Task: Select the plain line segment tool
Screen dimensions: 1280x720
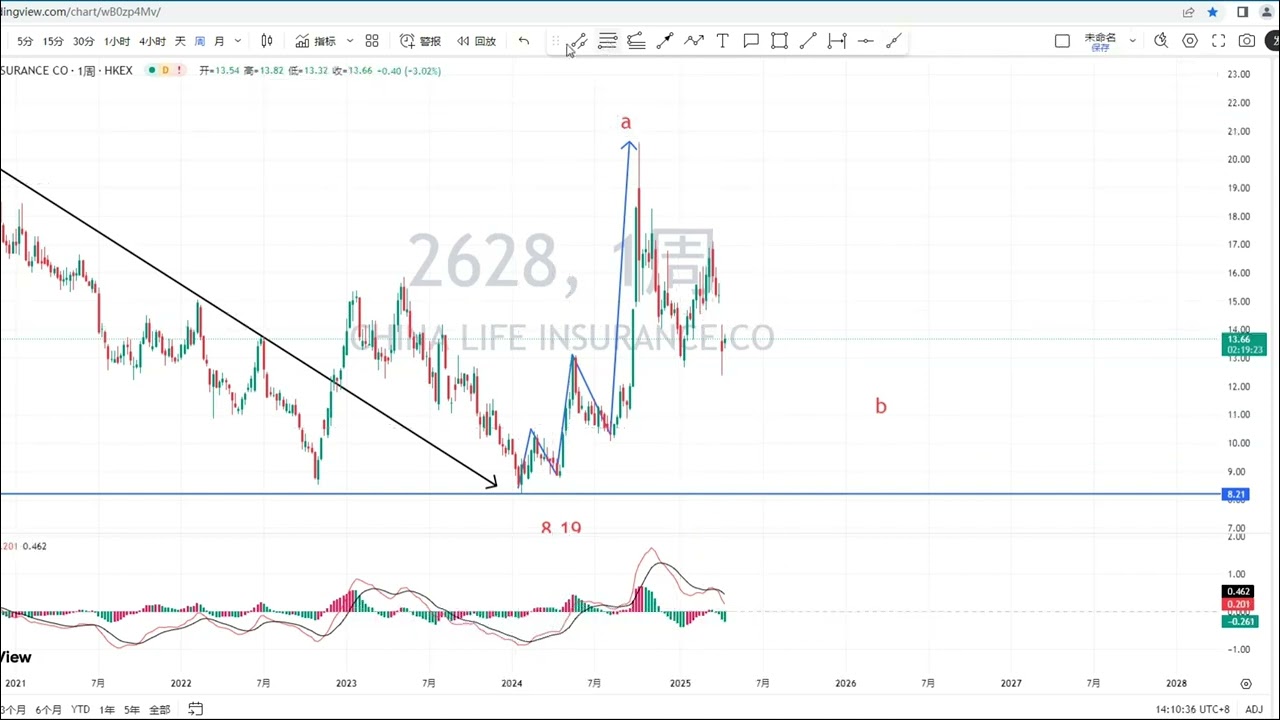Action: click(808, 41)
